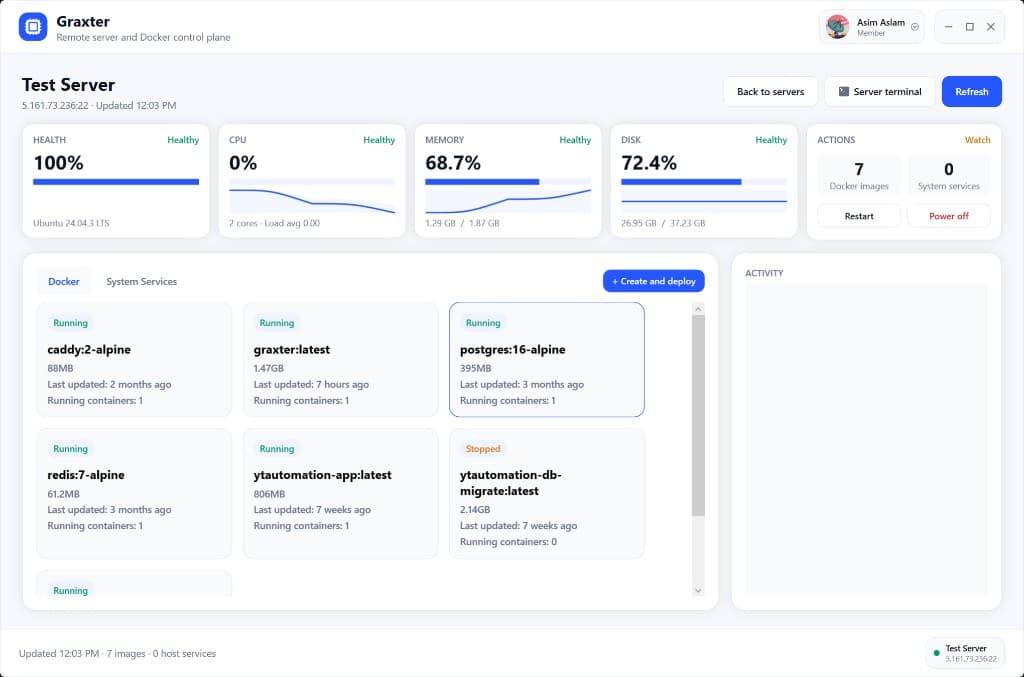Click the scrollbar up arrow in Docker list

pyautogui.click(x=698, y=309)
